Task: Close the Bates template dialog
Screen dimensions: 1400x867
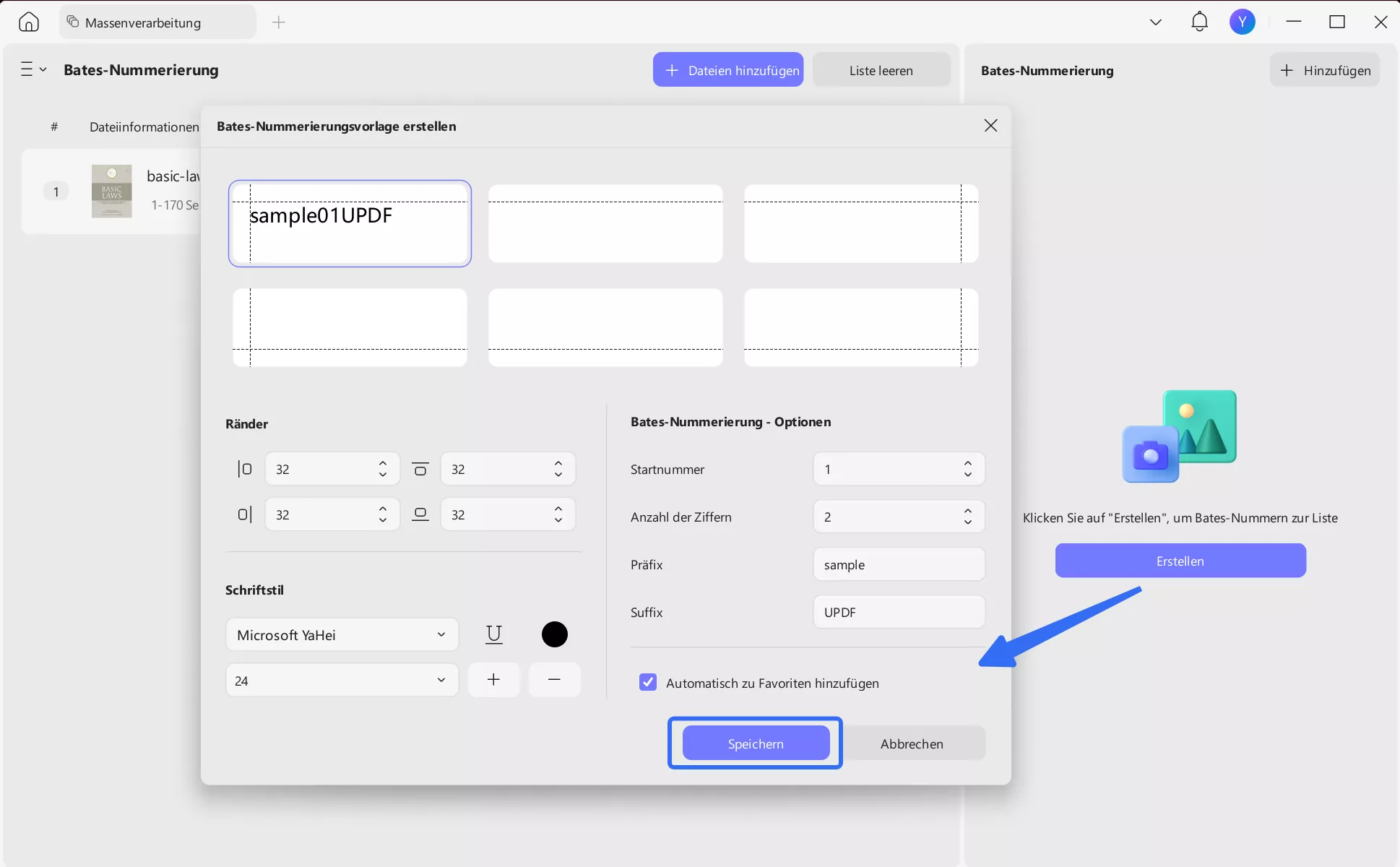Action: click(x=990, y=126)
